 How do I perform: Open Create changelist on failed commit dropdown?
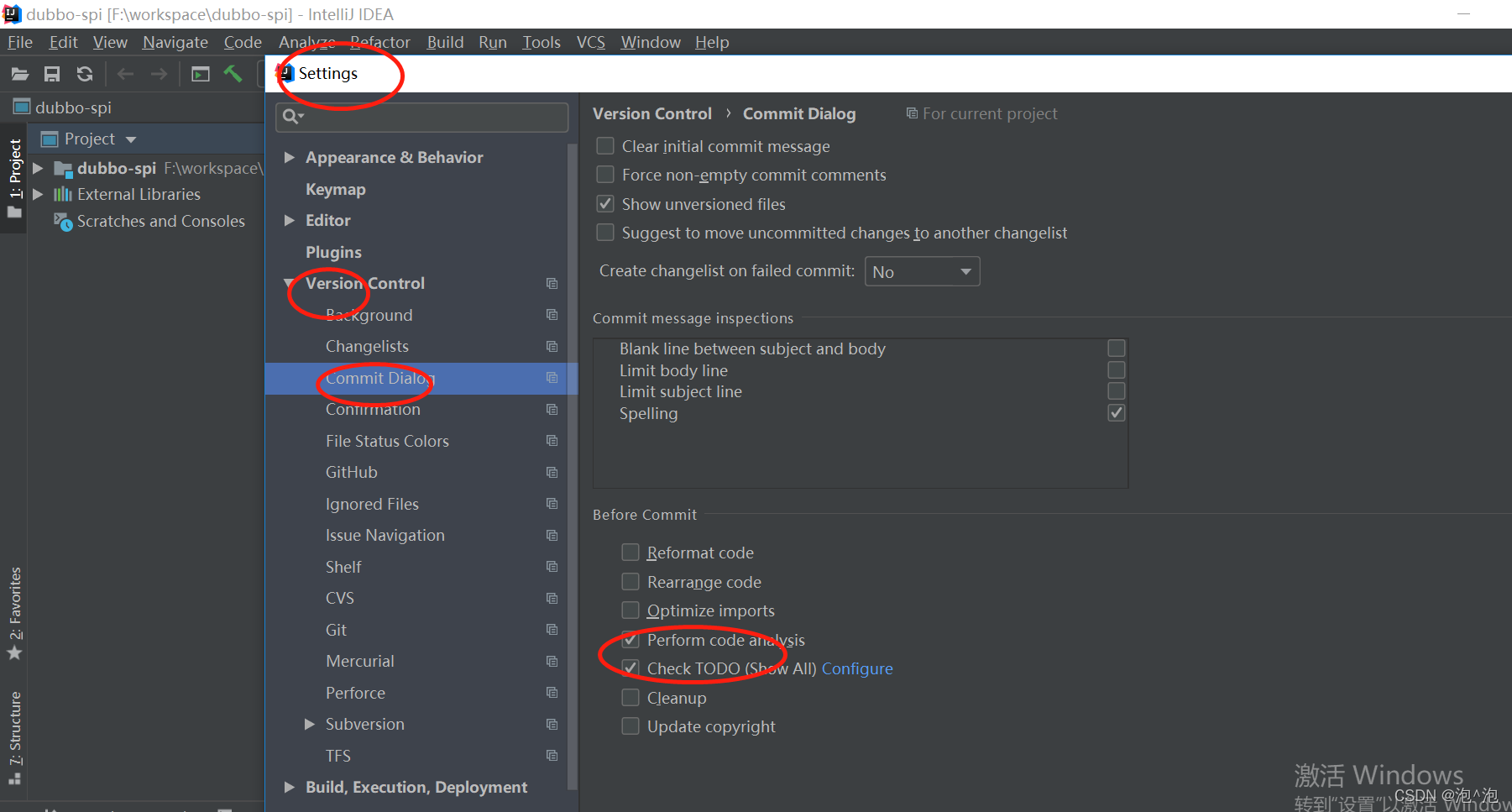[922, 272]
